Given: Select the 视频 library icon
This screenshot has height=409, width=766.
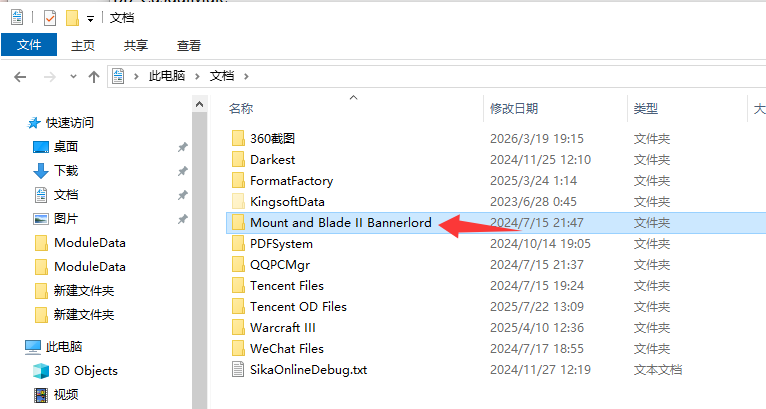Looking at the screenshot, I should tap(41, 395).
